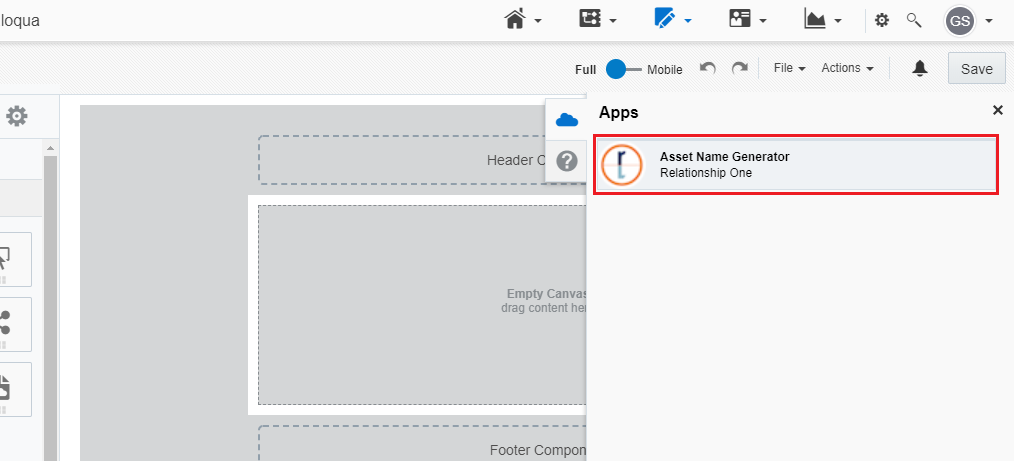Open the Analytics chart icon
The width and height of the screenshot is (1014, 461).
[814, 19]
